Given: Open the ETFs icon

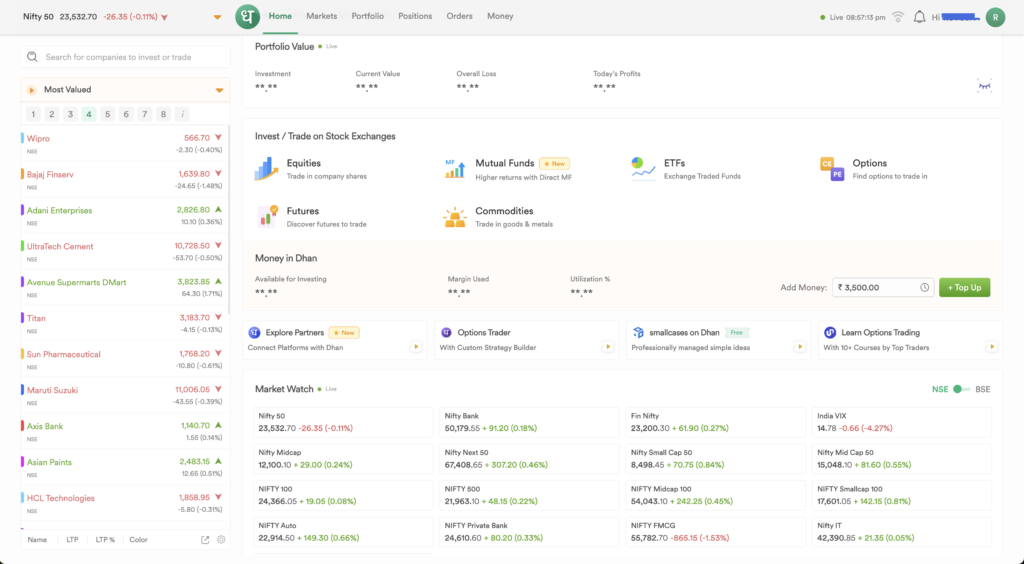Looking at the screenshot, I should tap(643, 168).
